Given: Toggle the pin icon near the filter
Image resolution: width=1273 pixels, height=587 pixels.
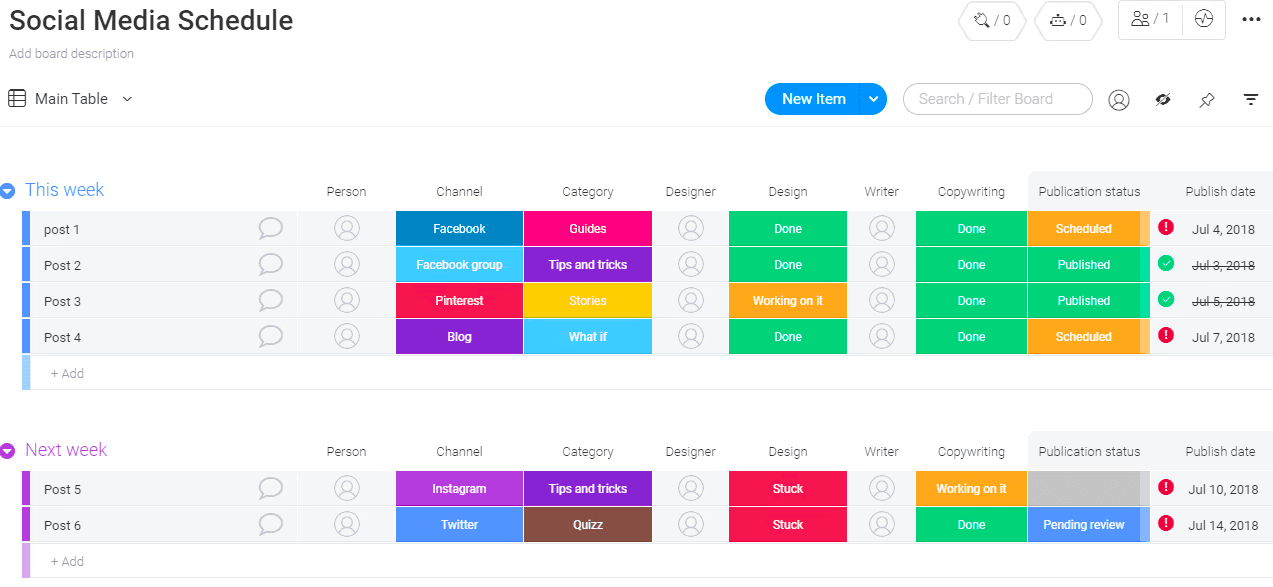Looking at the screenshot, I should coord(1206,99).
